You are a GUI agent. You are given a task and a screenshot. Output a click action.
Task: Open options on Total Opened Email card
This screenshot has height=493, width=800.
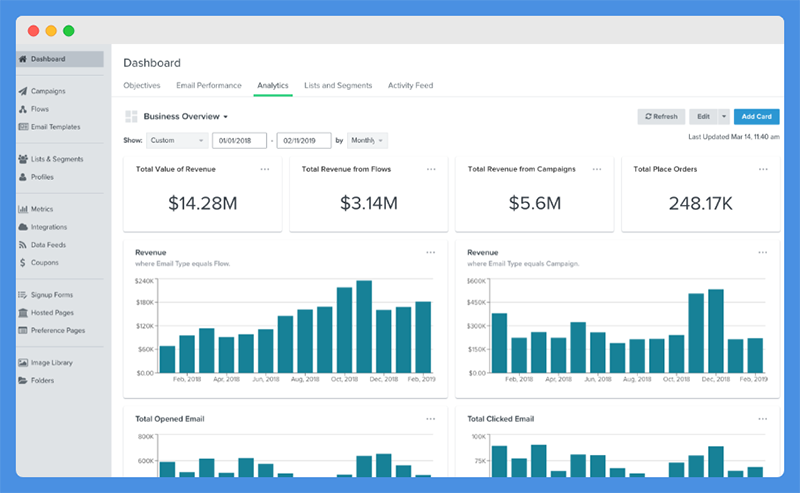coord(431,419)
